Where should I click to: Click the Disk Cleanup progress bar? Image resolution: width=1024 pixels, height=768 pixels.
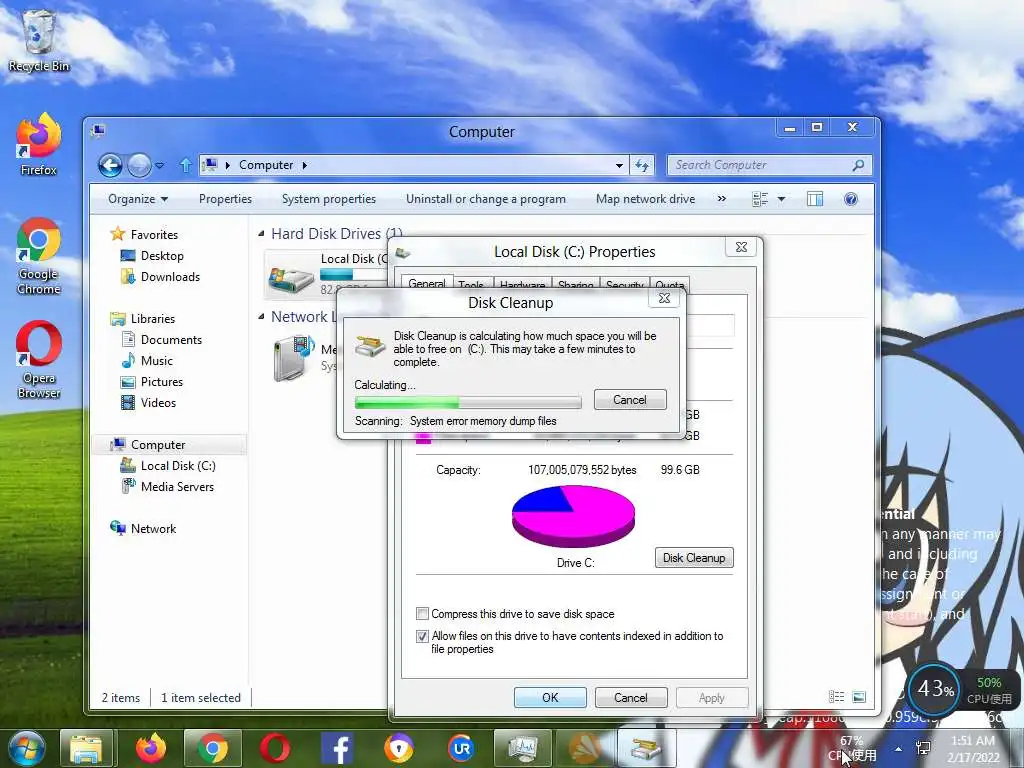[x=468, y=402]
